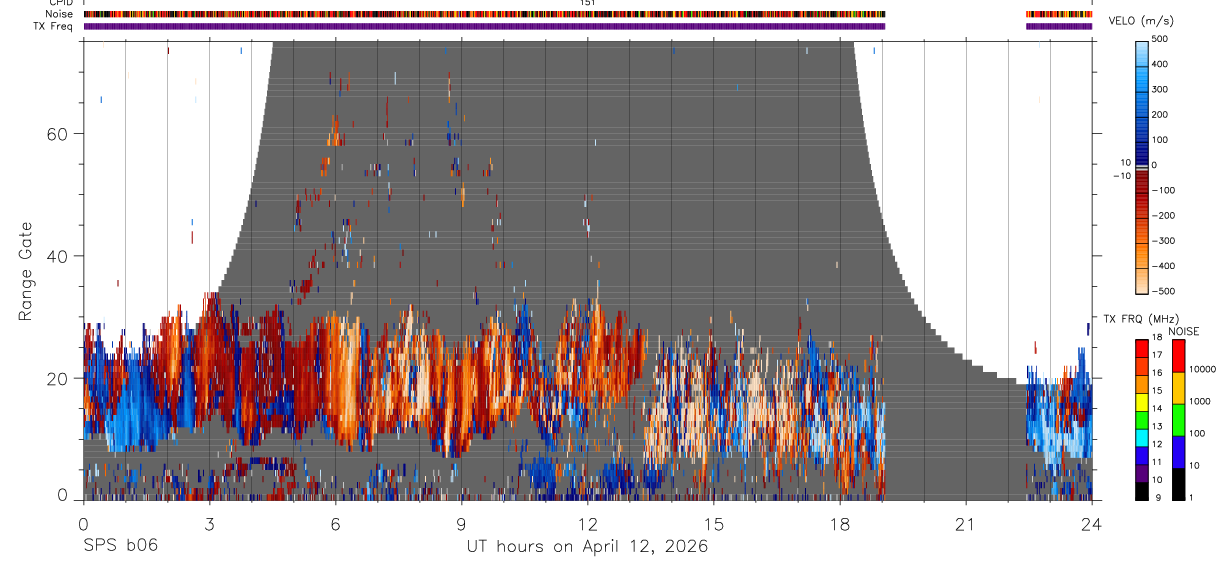Click the 18 tick on UT hours axis
The width and height of the screenshot is (1228, 567).
click(x=840, y=524)
